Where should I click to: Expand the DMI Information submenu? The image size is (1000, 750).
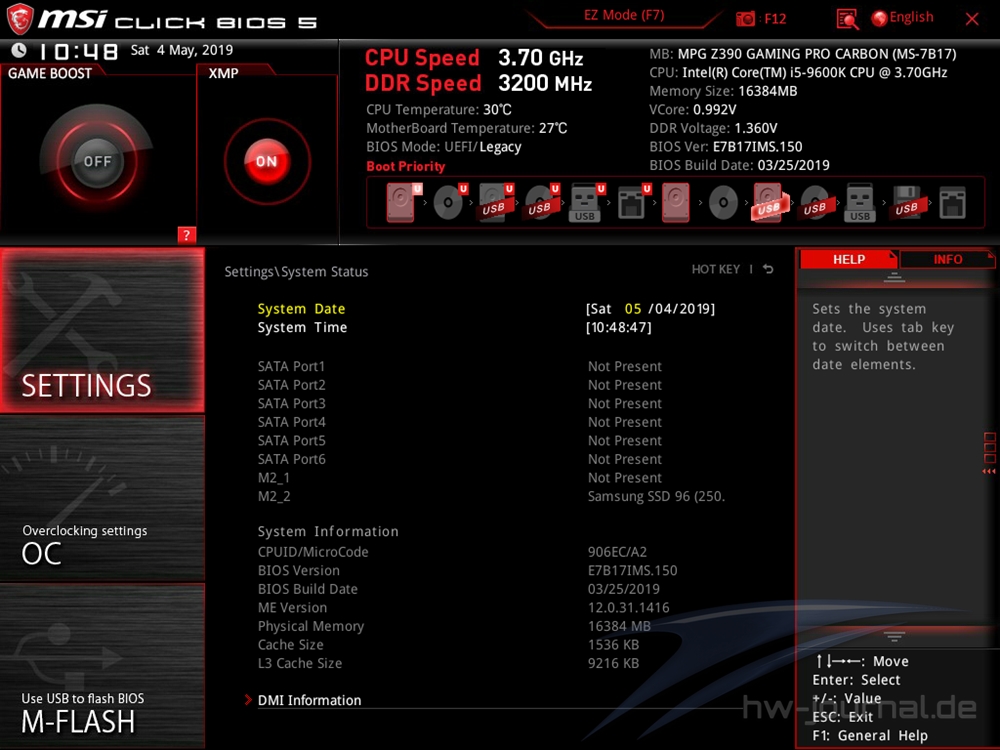pyautogui.click(x=309, y=700)
